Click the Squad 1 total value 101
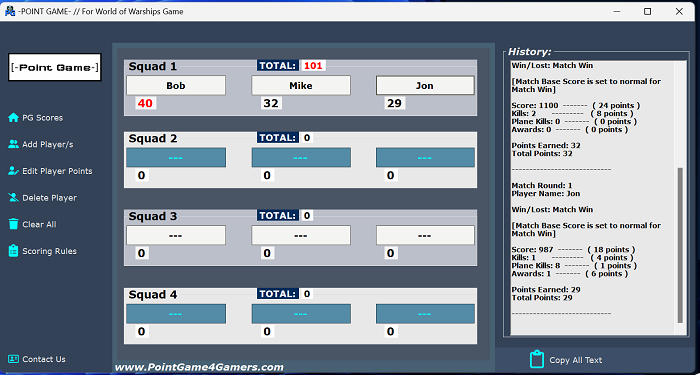The height and width of the screenshot is (375, 700). [x=313, y=66]
